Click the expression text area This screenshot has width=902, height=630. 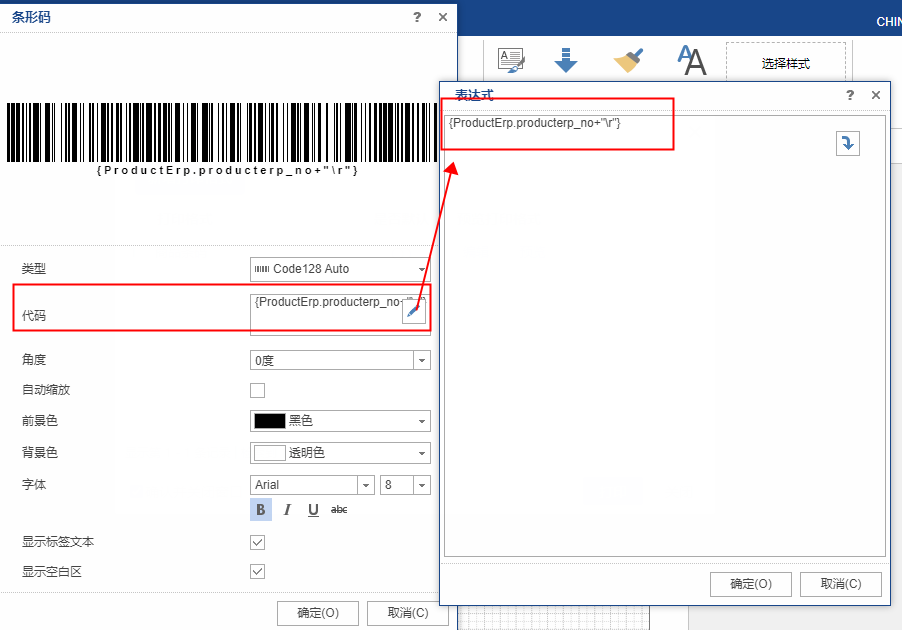tap(664, 336)
